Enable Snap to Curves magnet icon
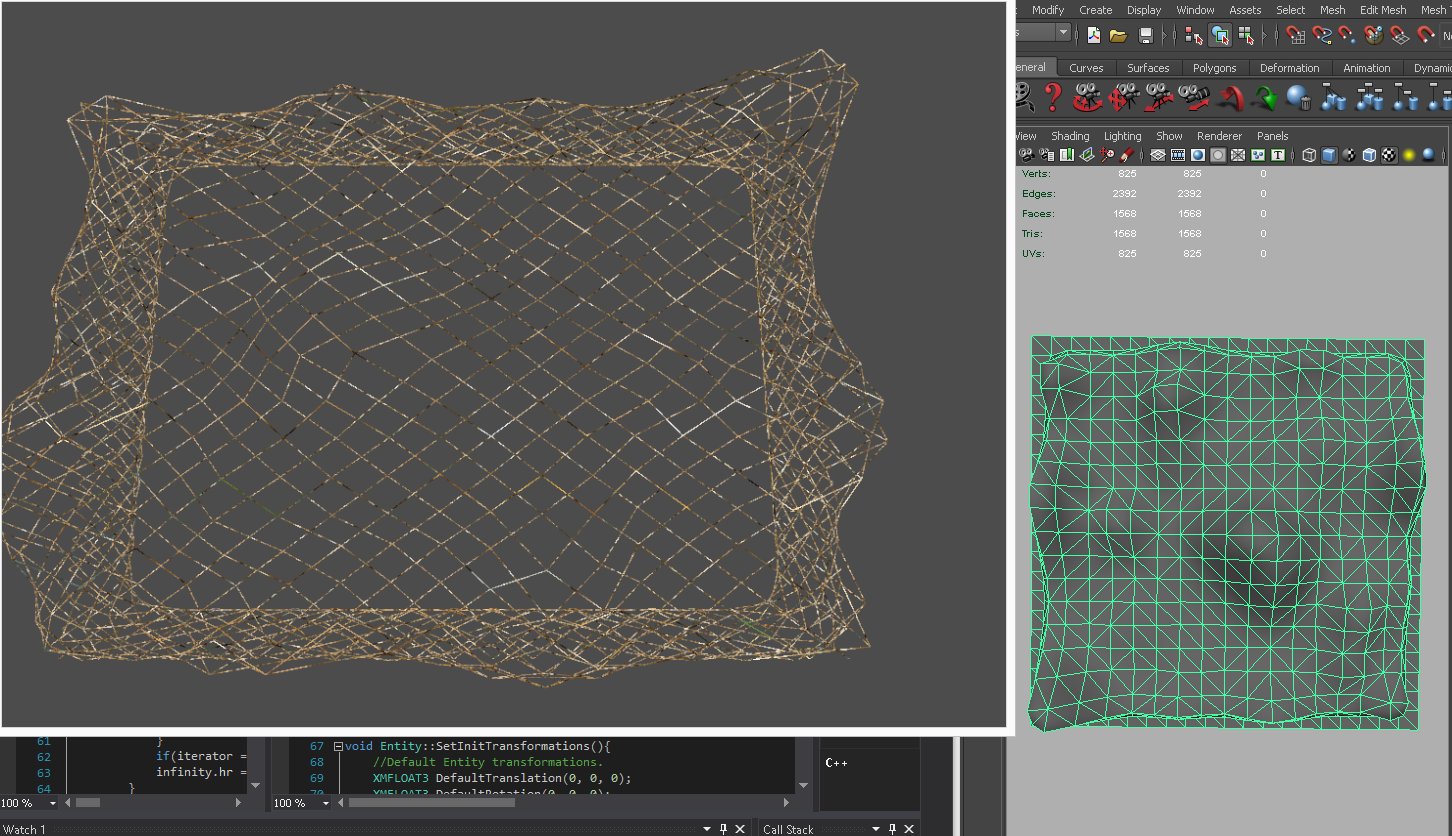1452x836 pixels. pyautogui.click(x=1322, y=35)
